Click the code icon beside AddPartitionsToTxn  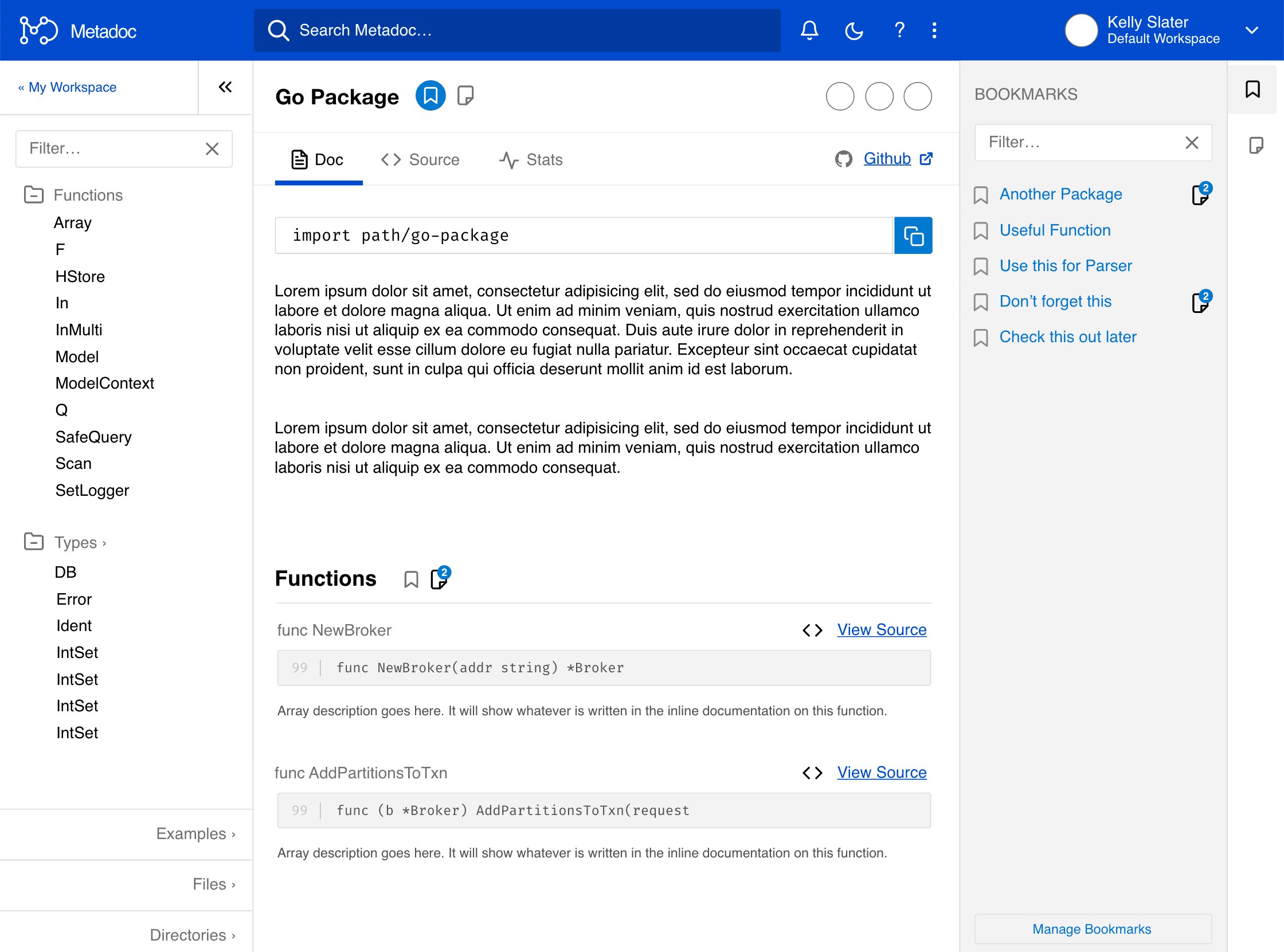point(812,772)
